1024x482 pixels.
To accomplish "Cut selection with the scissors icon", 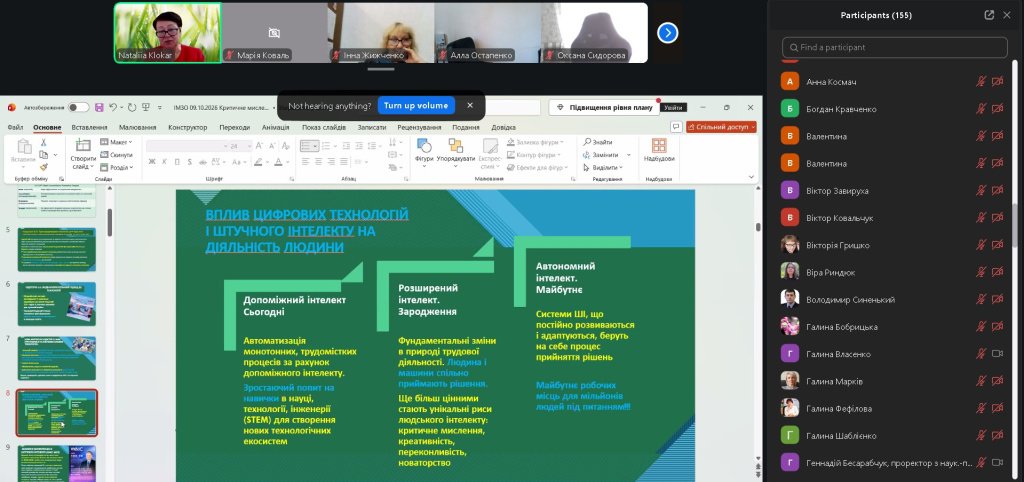I will coord(44,142).
